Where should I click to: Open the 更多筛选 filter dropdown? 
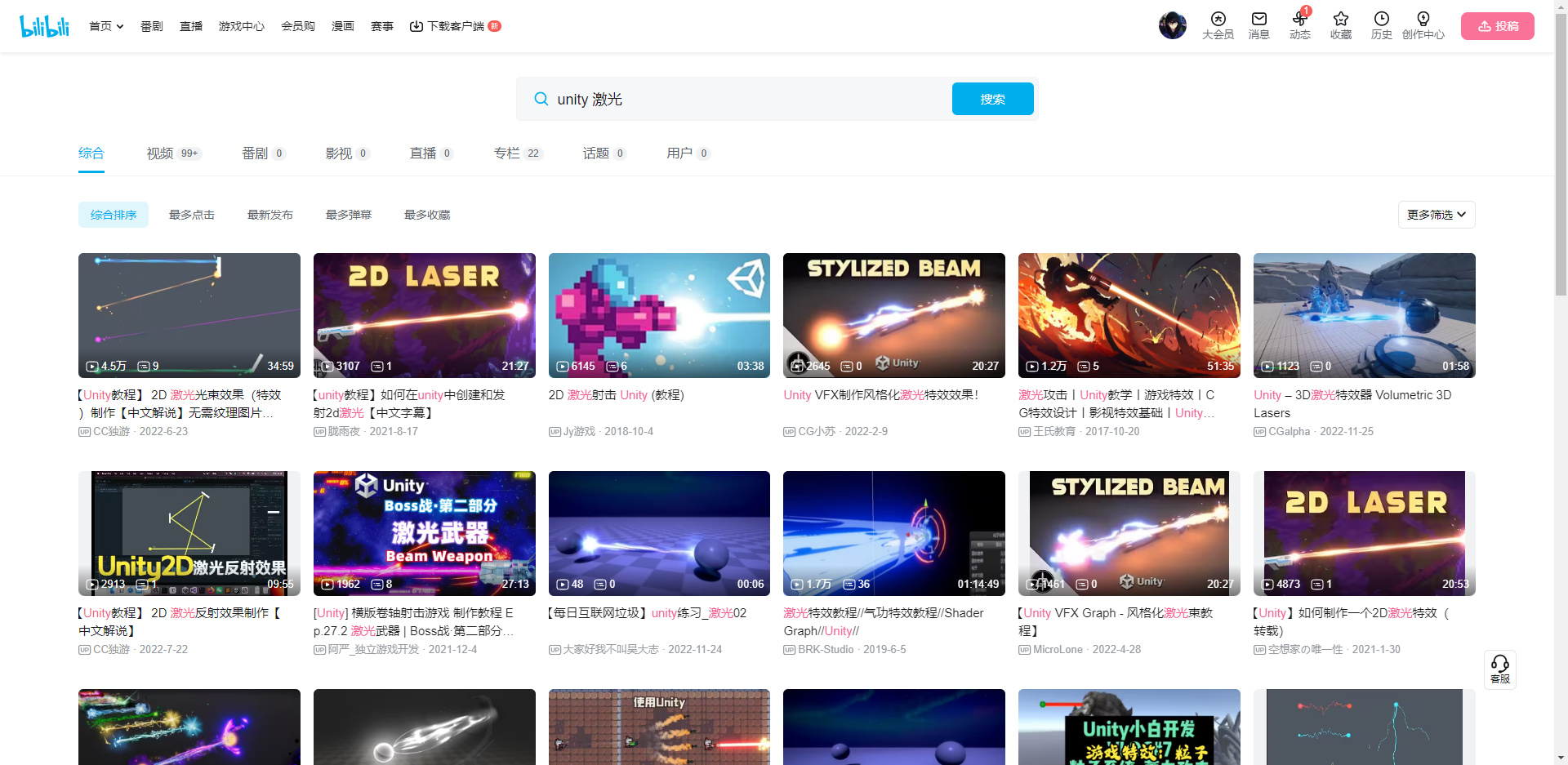click(1436, 215)
